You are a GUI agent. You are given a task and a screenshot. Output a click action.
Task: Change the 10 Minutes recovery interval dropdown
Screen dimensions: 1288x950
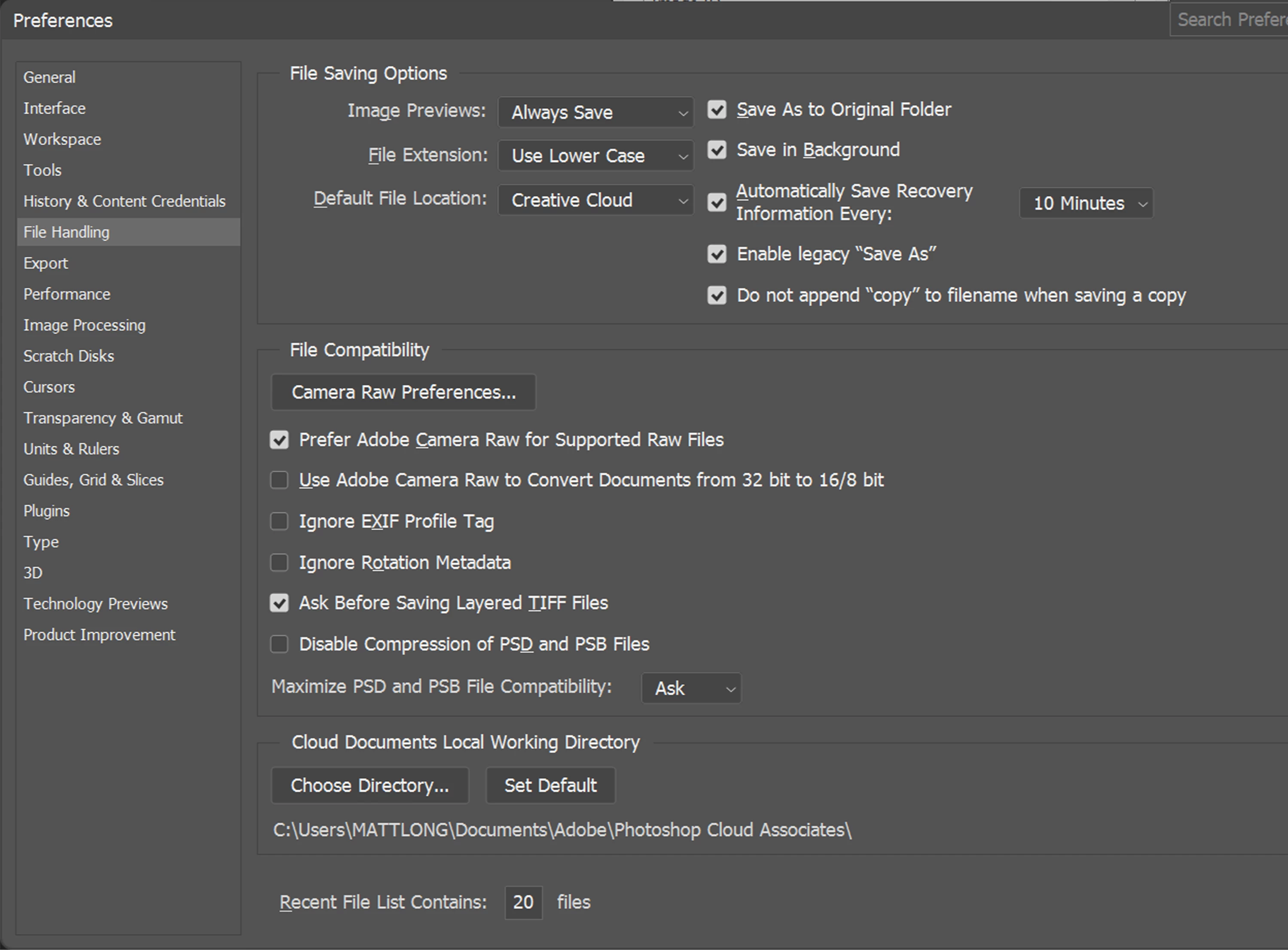pos(1086,204)
